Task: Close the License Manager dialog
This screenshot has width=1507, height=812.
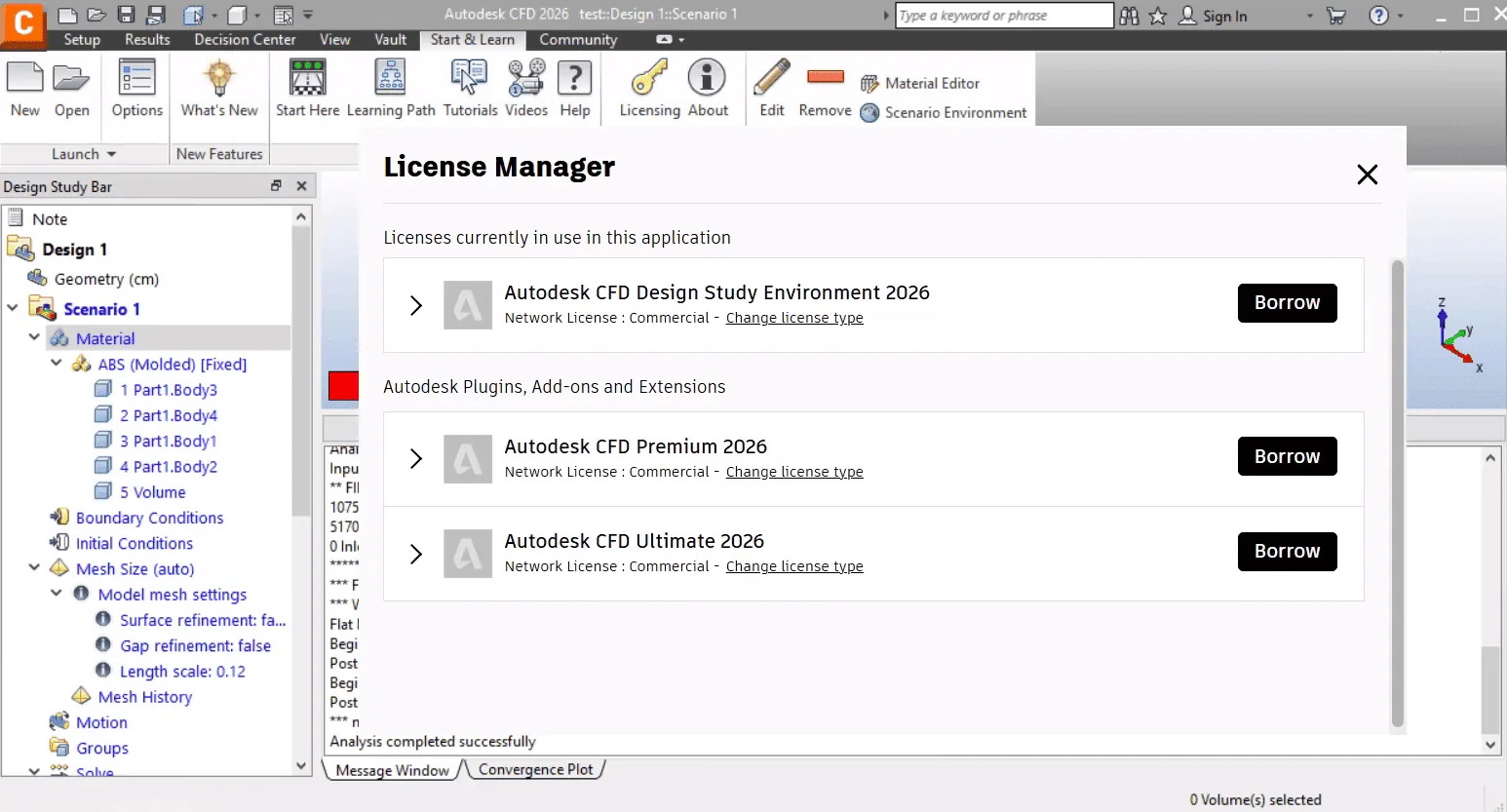Action: [1368, 174]
